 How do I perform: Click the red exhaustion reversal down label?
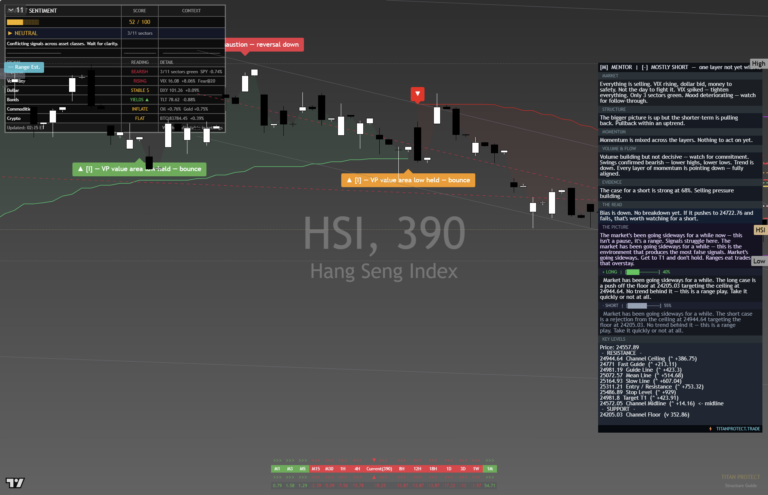264,45
